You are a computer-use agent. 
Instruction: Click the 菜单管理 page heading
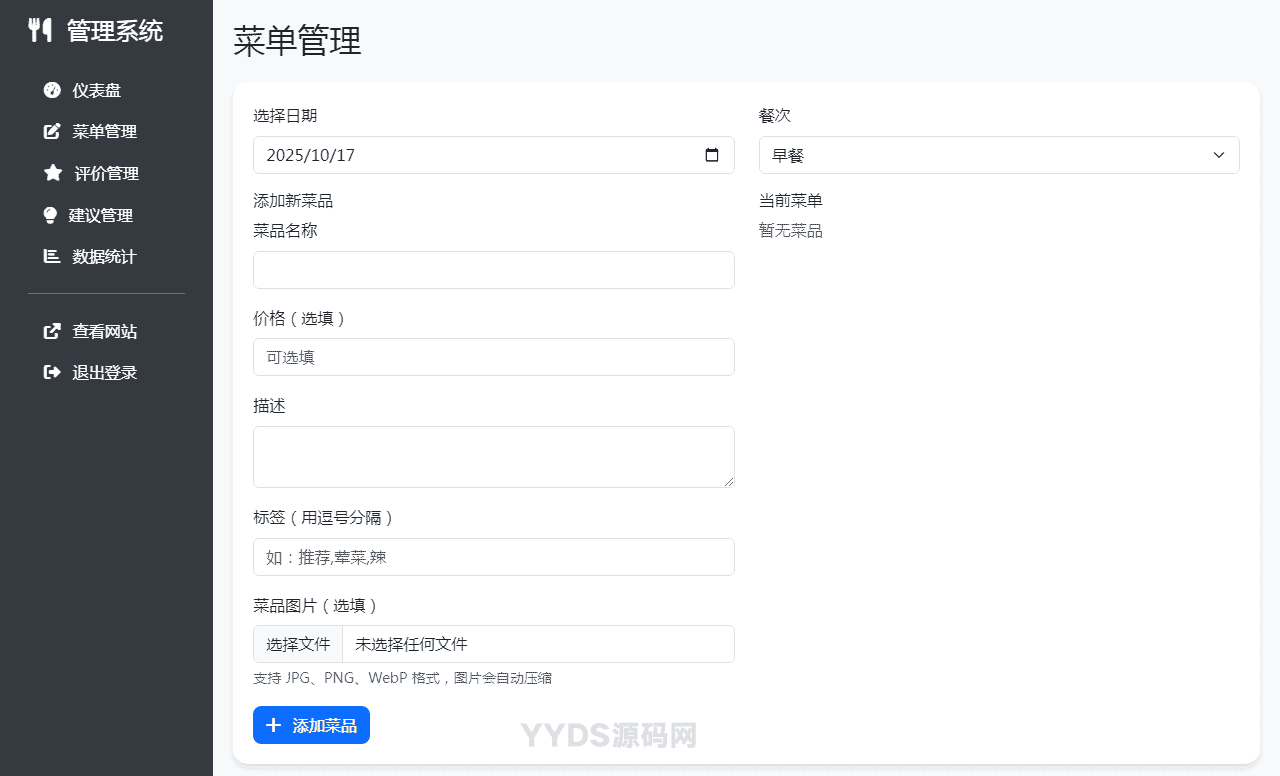(297, 41)
